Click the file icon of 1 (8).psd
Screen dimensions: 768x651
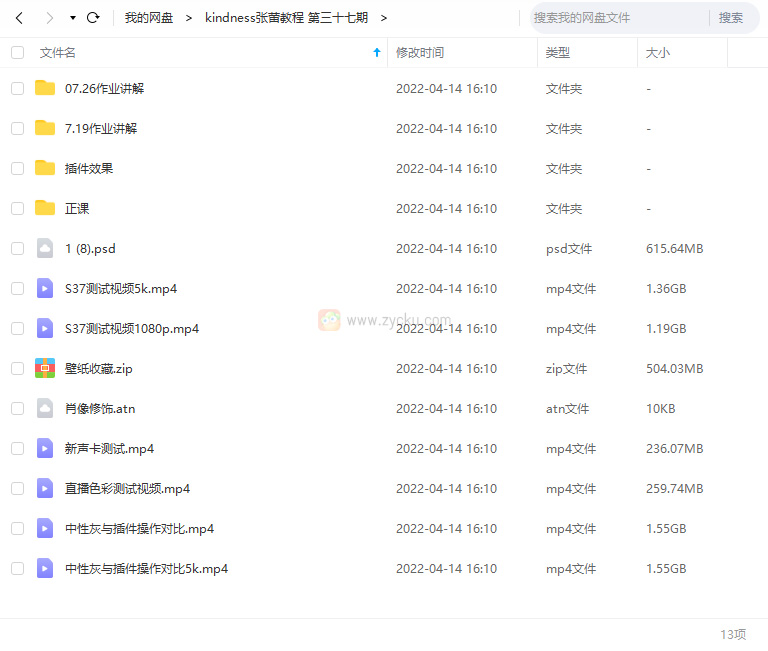(x=45, y=248)
